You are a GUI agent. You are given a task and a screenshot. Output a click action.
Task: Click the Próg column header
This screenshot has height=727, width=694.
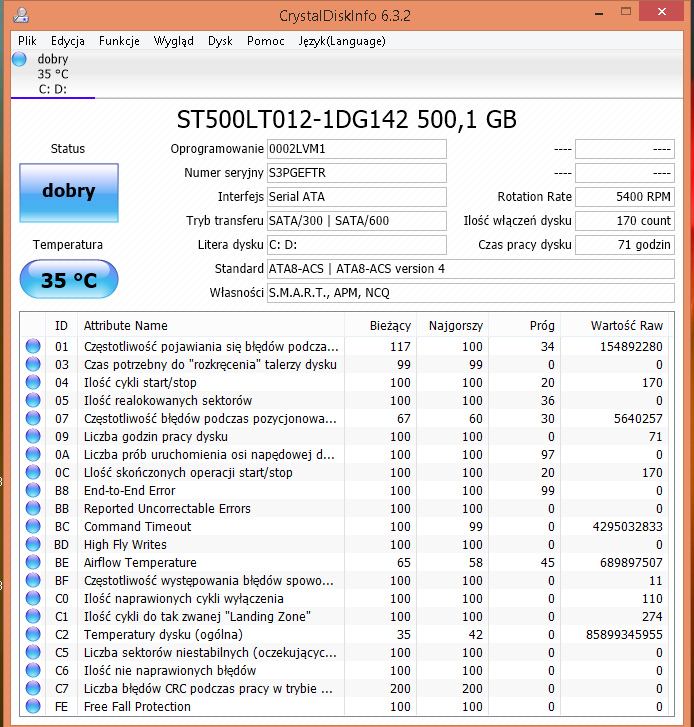pos(525,325)
